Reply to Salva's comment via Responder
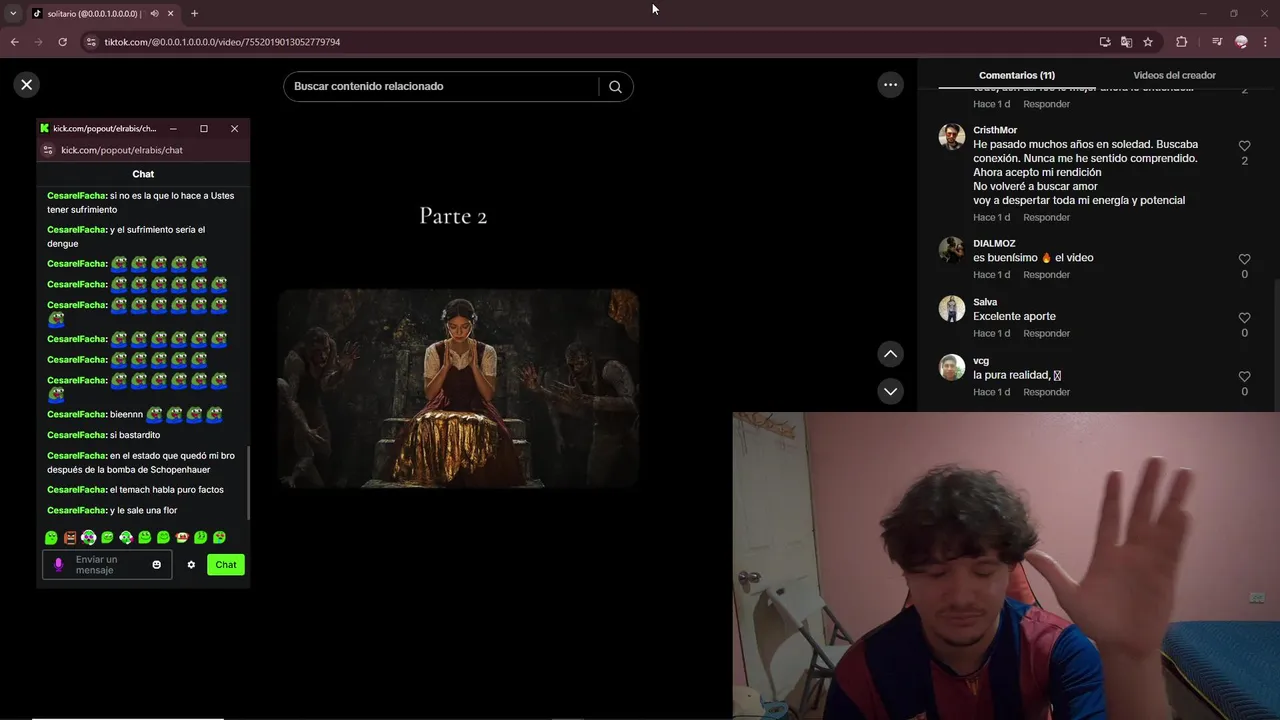The image size is (1280, 720). pos(1046,333)
